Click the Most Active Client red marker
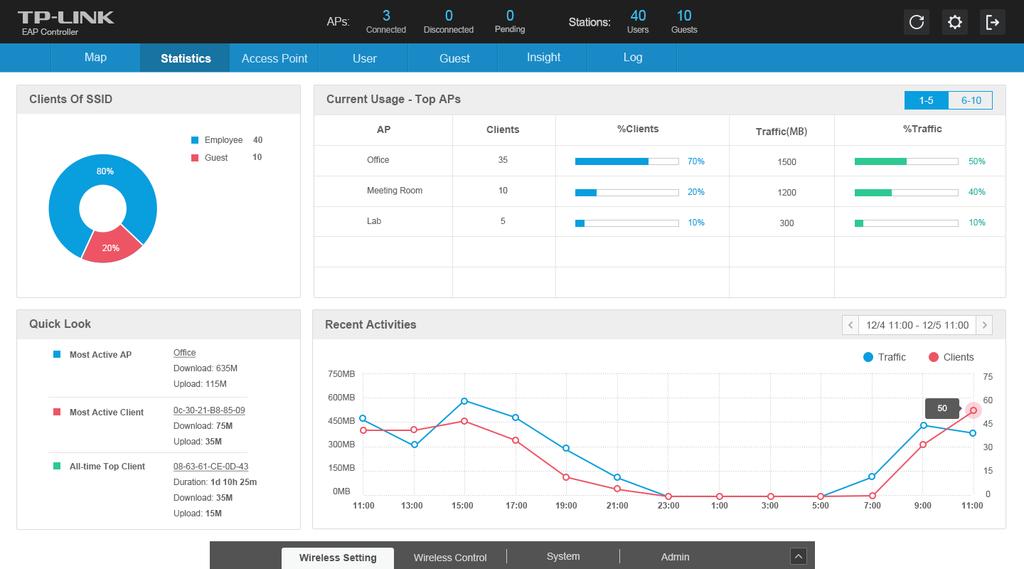Screen dimensions: 1024x569 pyautogui.click(x=56, y=412)
